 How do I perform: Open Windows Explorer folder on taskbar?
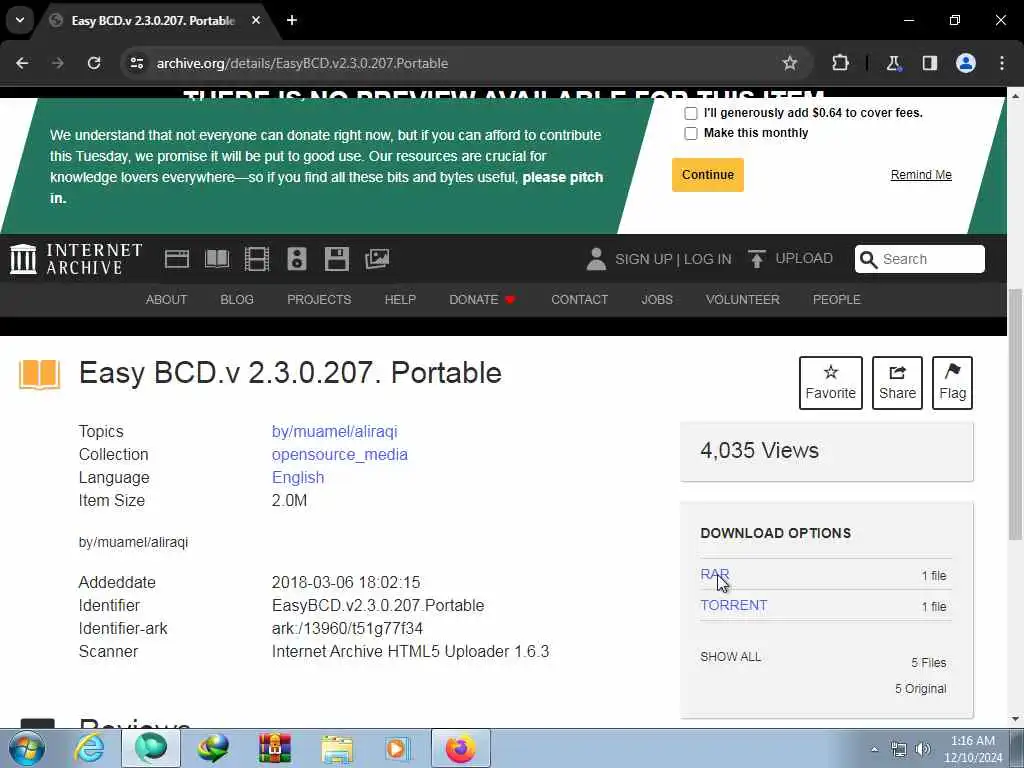click(x=337, y=748)
